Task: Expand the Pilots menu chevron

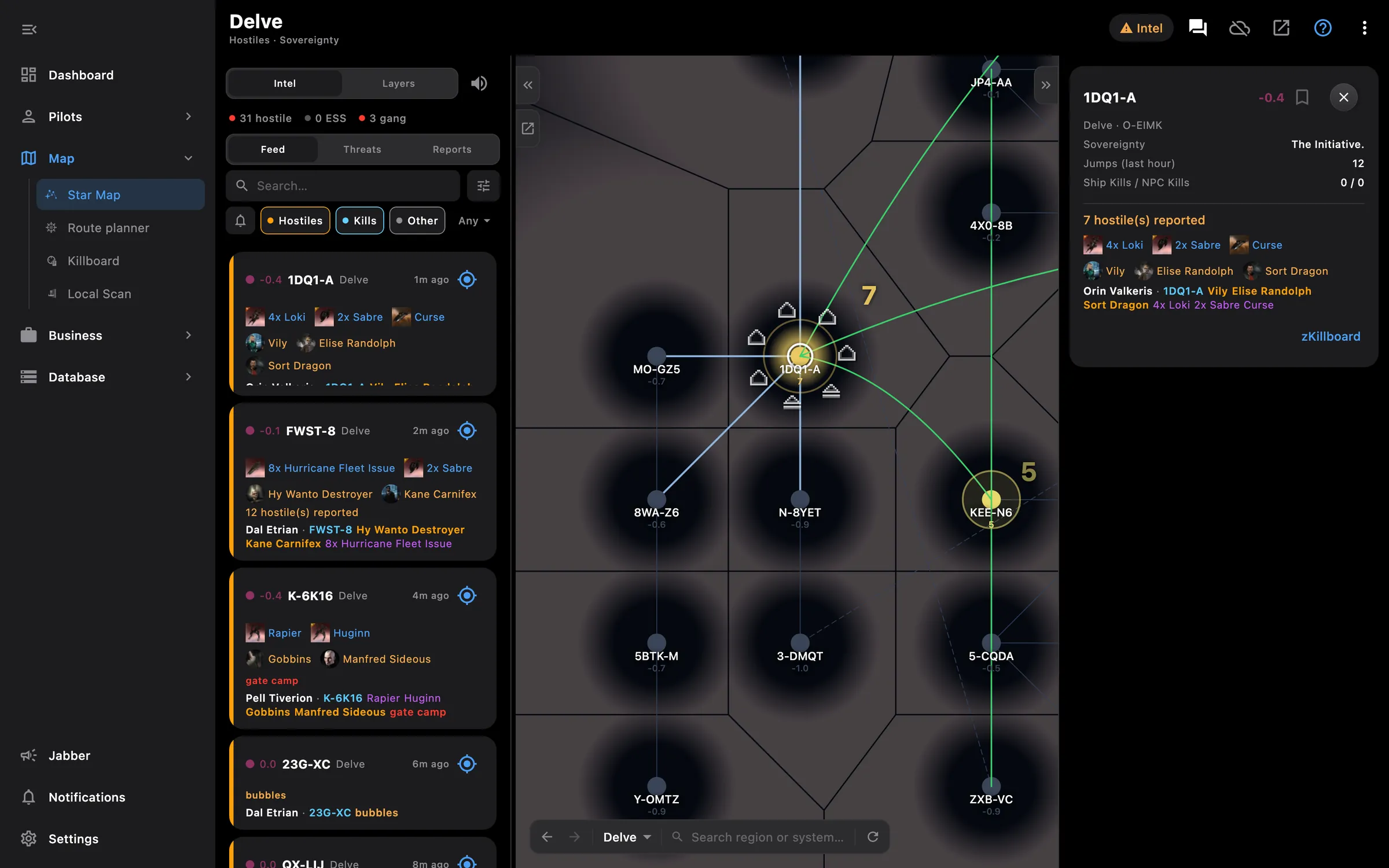Action: click(x=188, y=117)
